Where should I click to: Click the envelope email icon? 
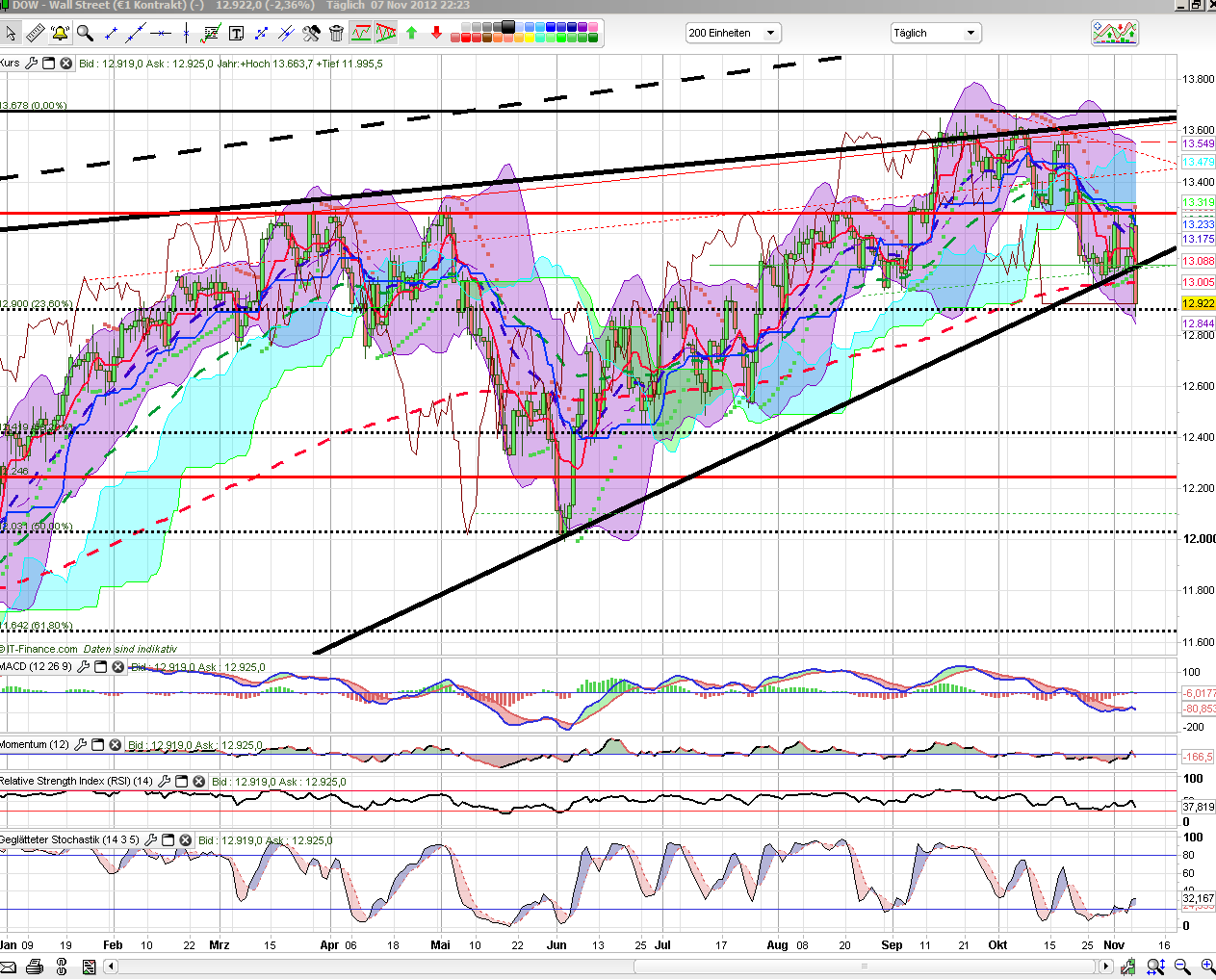pos(8,967)
